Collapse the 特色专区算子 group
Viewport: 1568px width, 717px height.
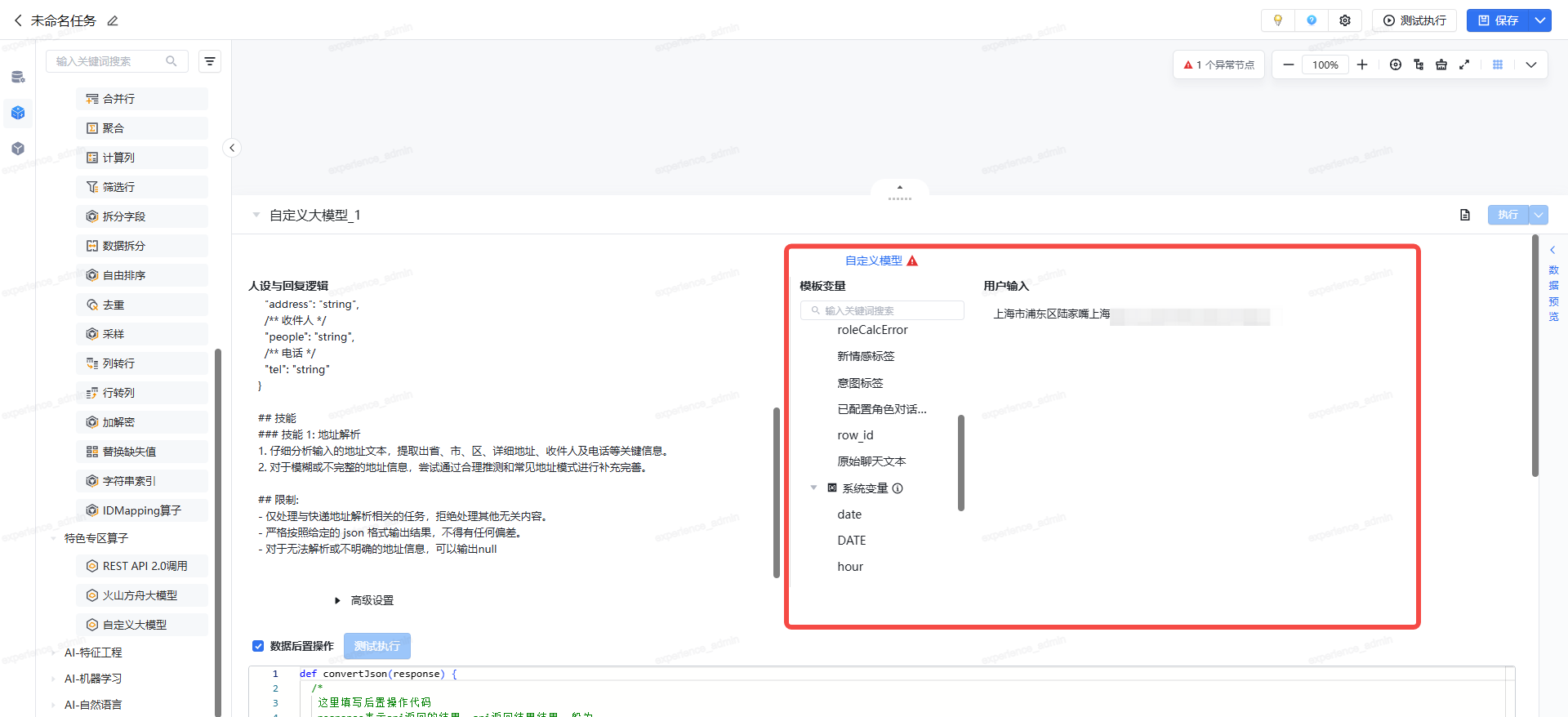tap(54, 538)
